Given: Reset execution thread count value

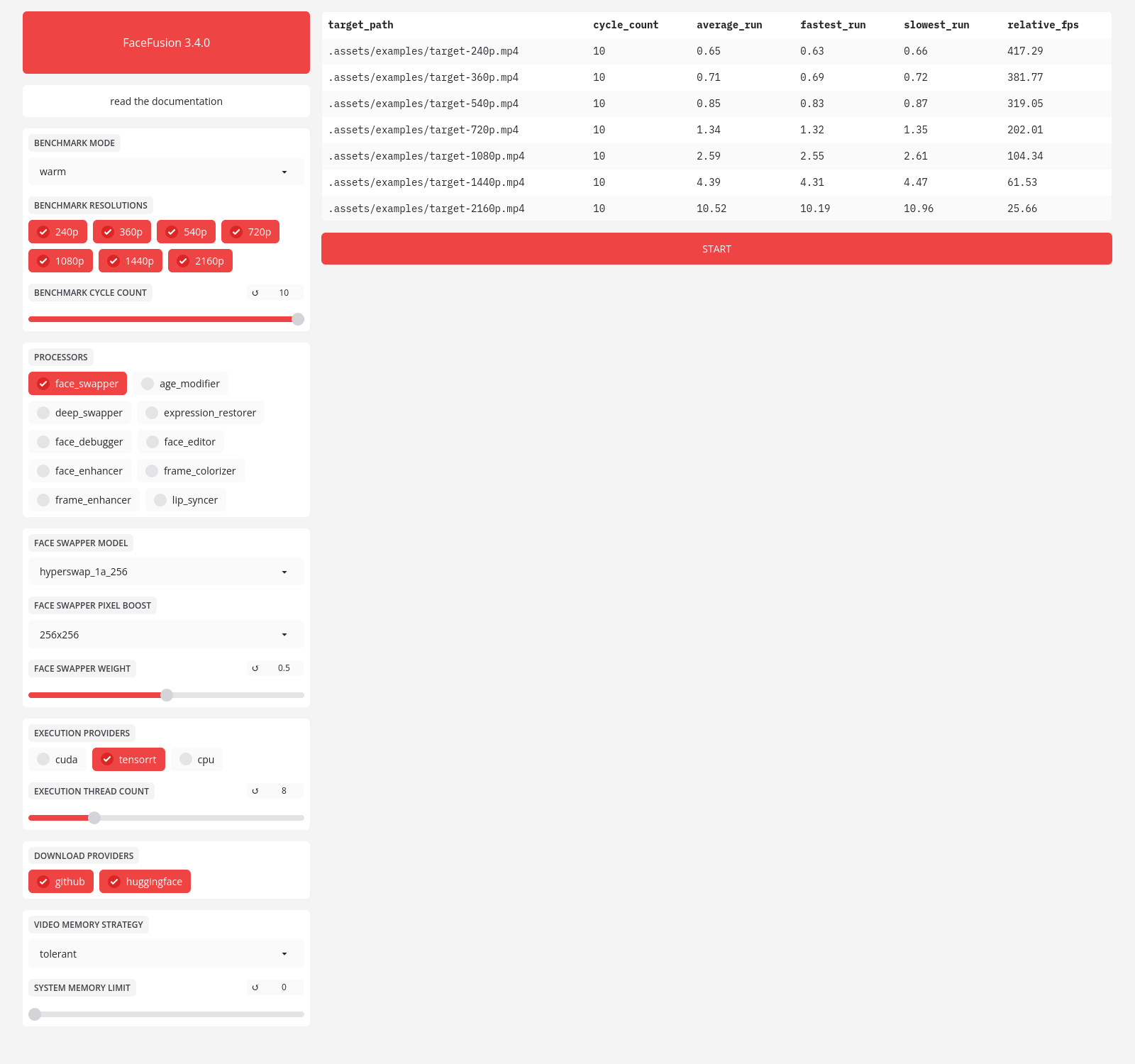Looking at the screenshot, I should (255, 791).
